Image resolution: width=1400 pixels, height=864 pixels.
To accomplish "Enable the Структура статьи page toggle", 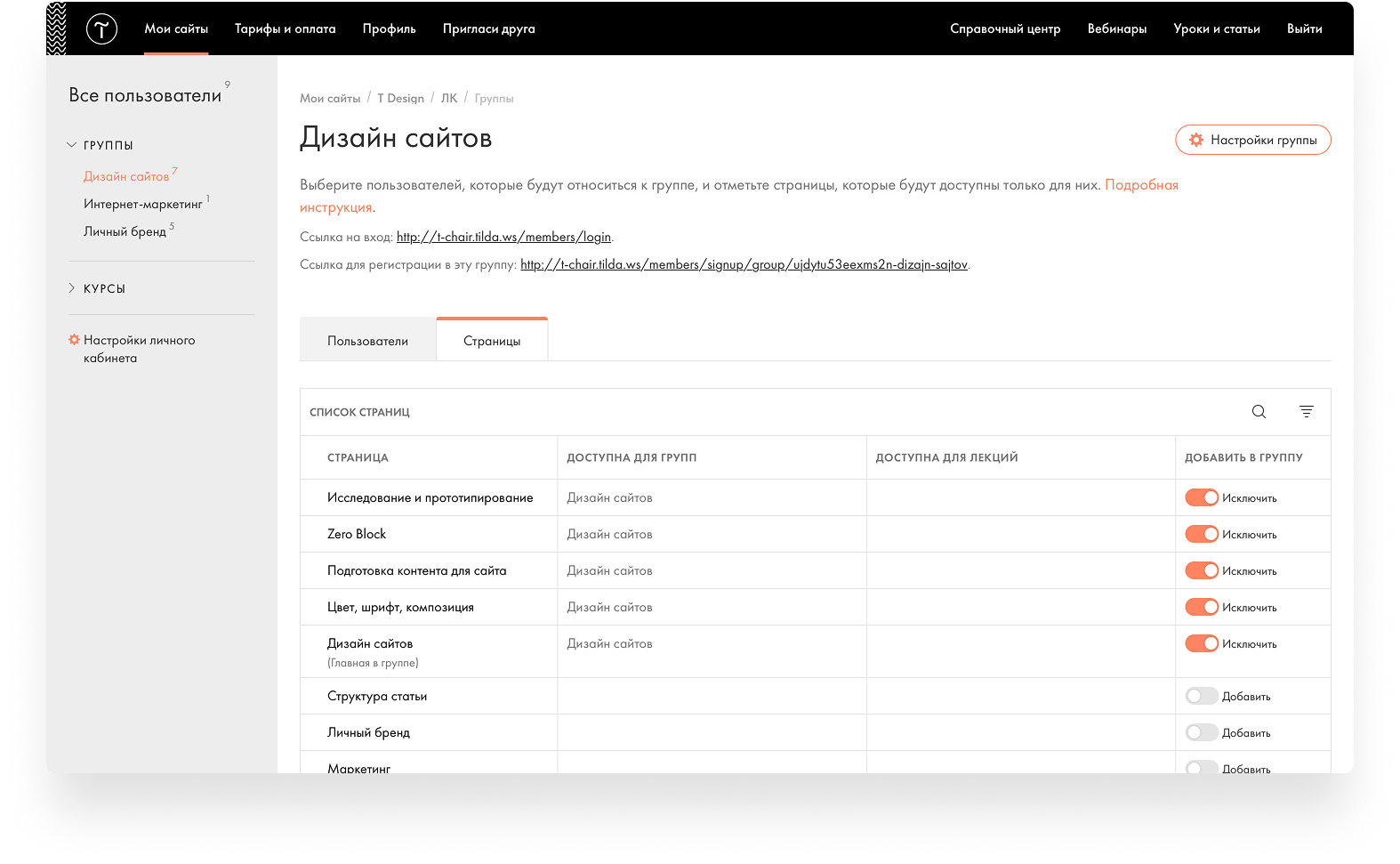I will [x=1201, y=696].
